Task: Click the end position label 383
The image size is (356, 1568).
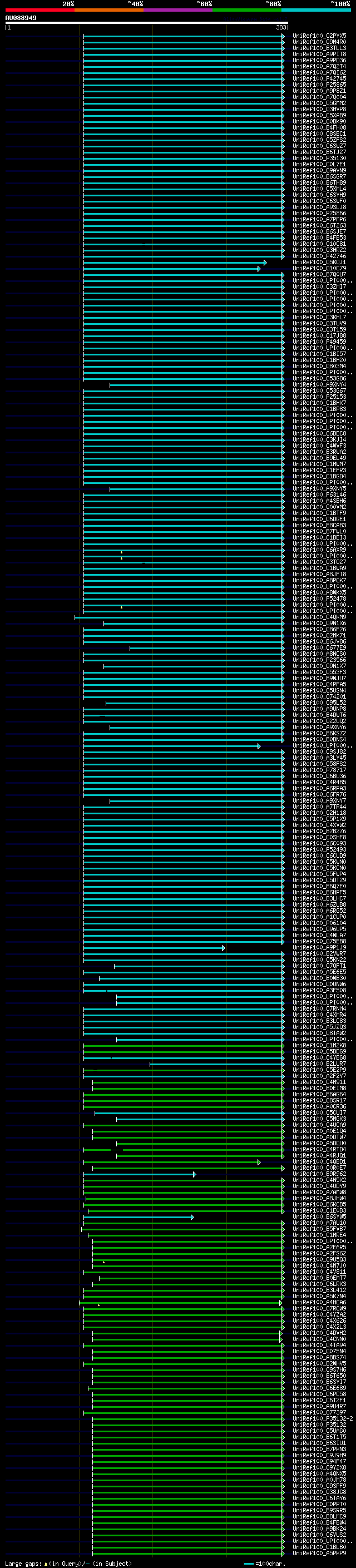Action: click(x=281, y=27)
